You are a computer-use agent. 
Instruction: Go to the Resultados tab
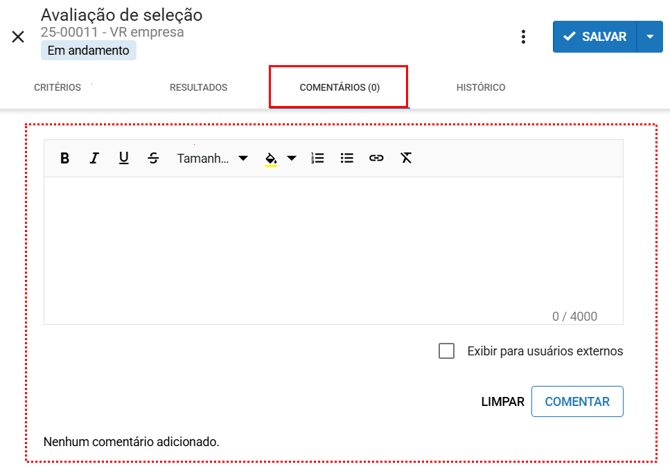[198, 88]
